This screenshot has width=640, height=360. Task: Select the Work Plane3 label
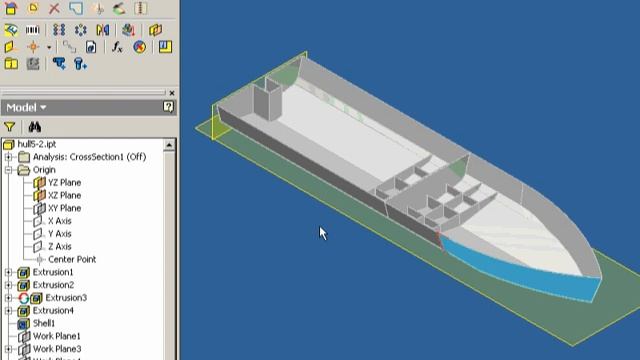[x=57, y=349]
